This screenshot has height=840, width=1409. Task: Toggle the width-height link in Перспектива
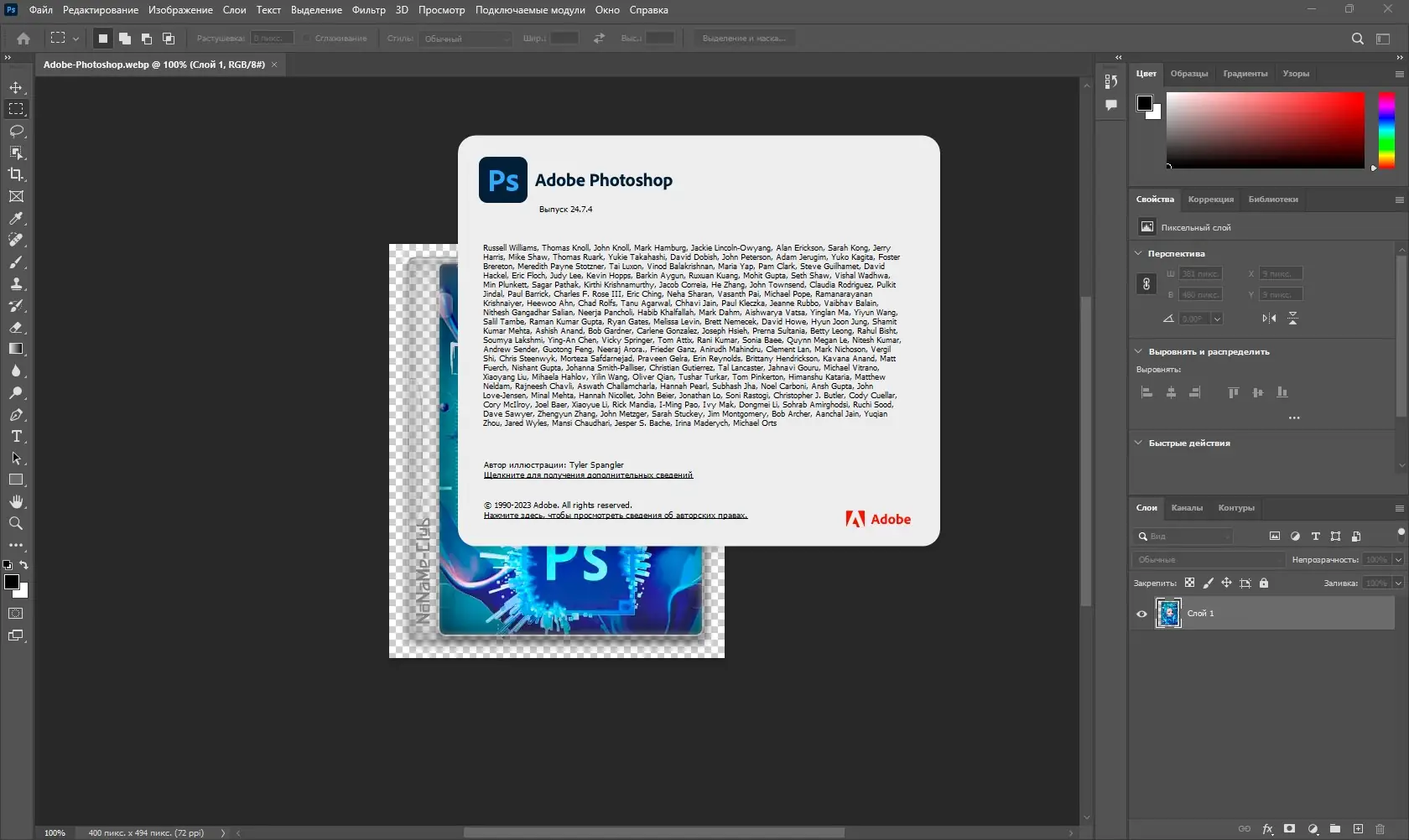click(x=1146, y=284)
